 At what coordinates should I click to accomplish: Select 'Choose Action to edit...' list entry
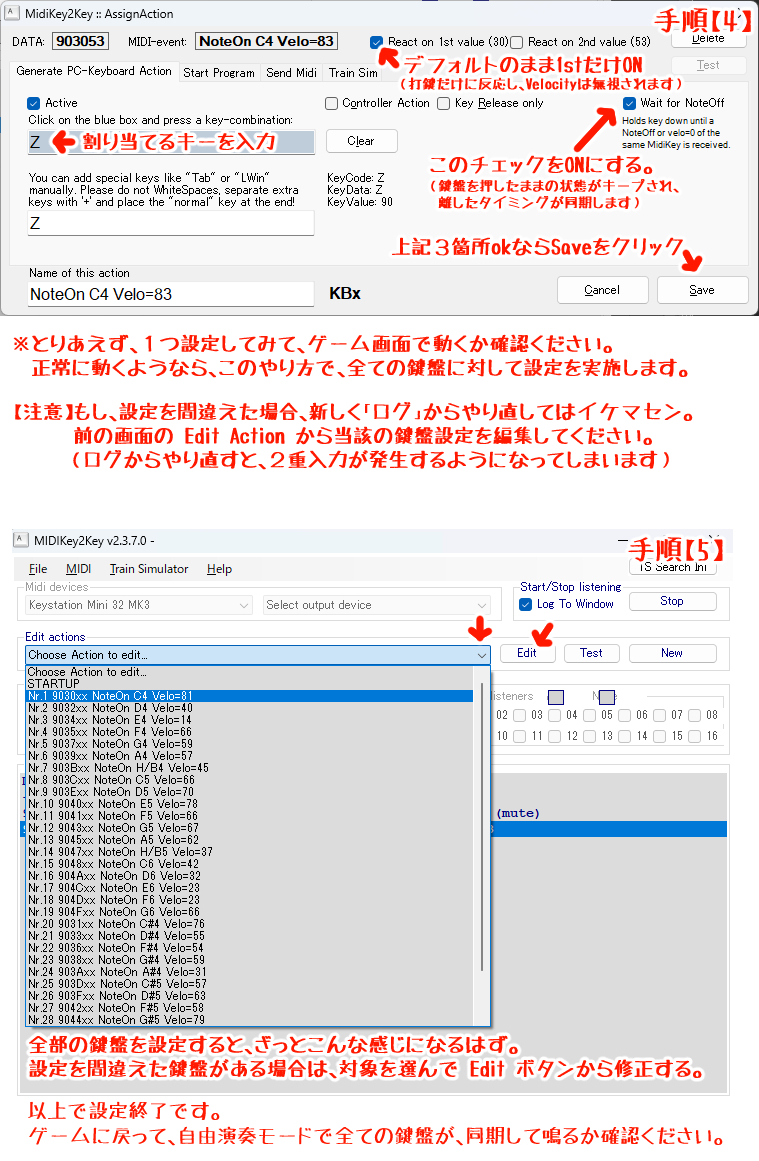(250, 672)
